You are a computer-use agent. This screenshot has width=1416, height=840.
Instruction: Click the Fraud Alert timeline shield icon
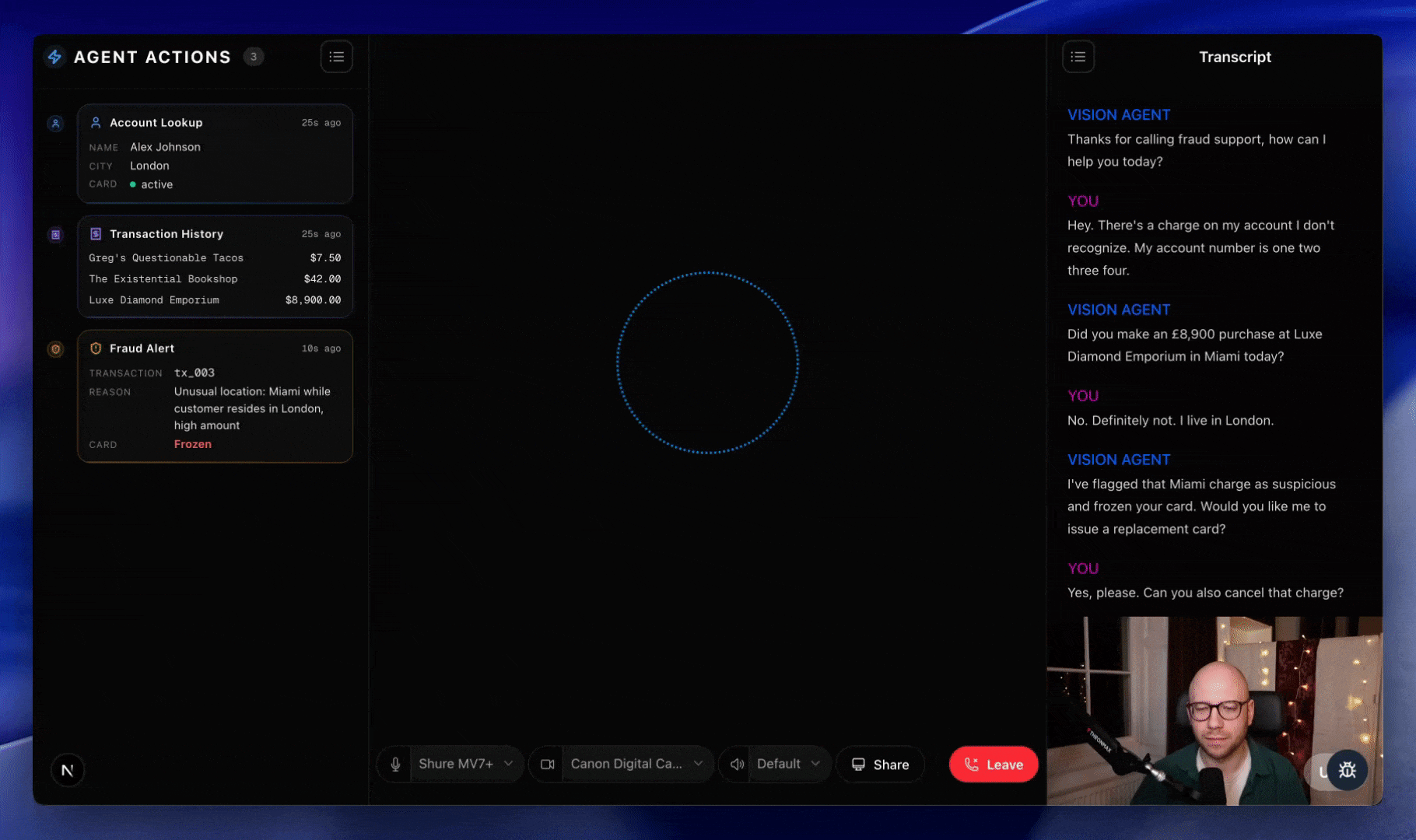click(x=55, y=349)
